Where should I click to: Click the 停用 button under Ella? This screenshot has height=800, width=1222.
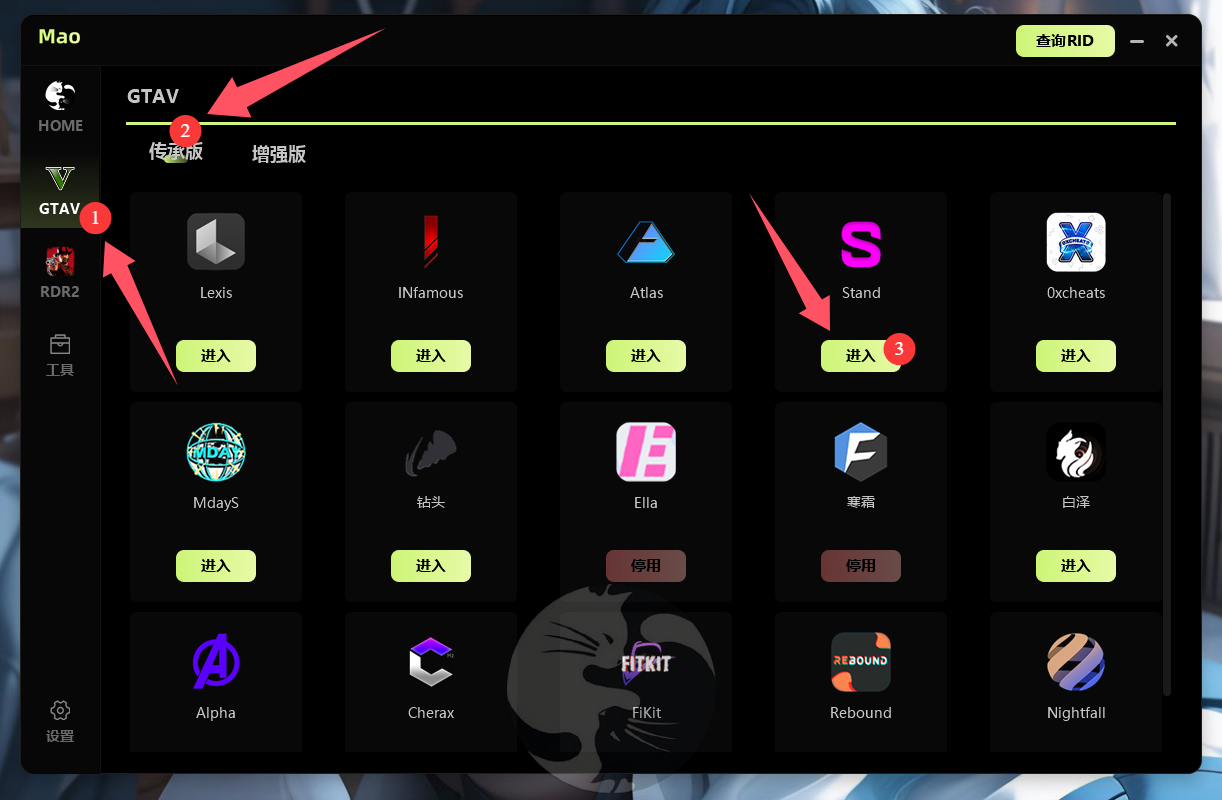coord(646,566)
